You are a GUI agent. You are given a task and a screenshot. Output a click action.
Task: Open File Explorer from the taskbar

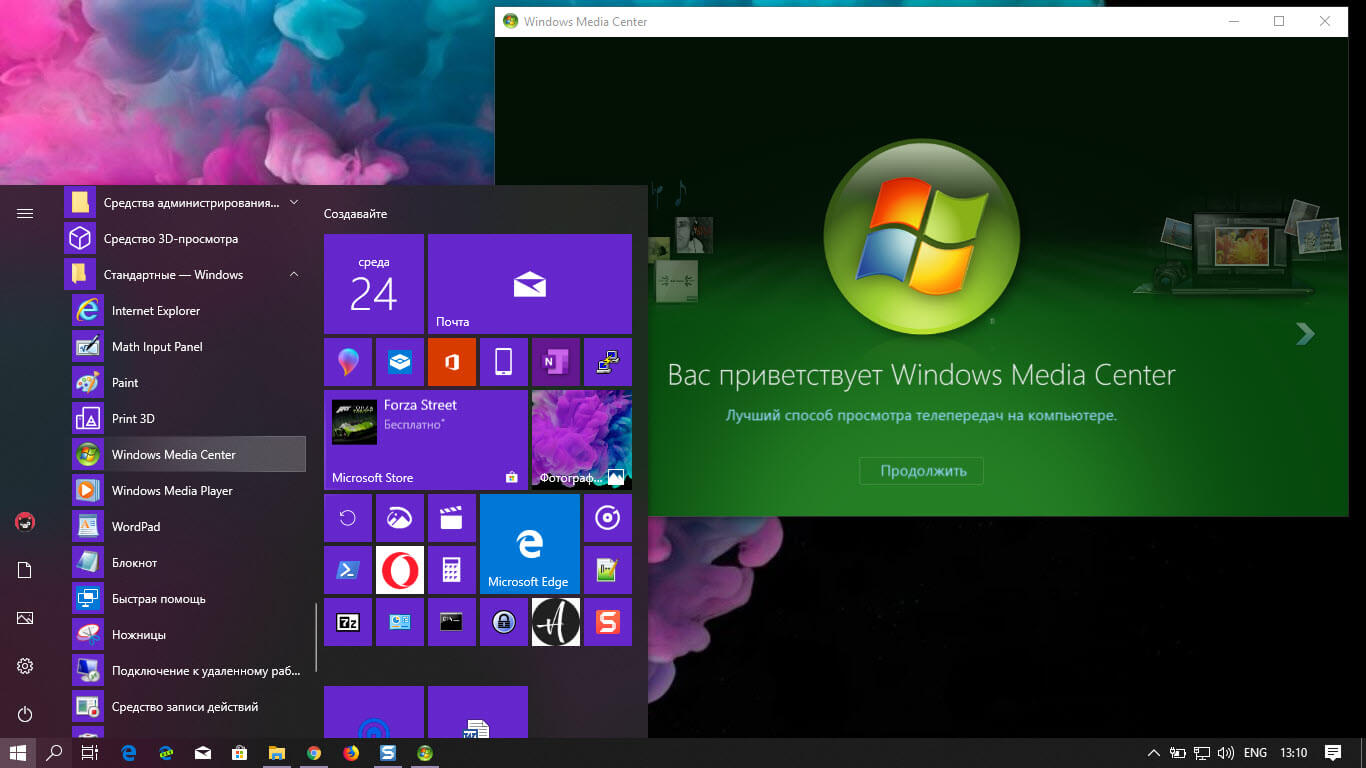(277, 753)
